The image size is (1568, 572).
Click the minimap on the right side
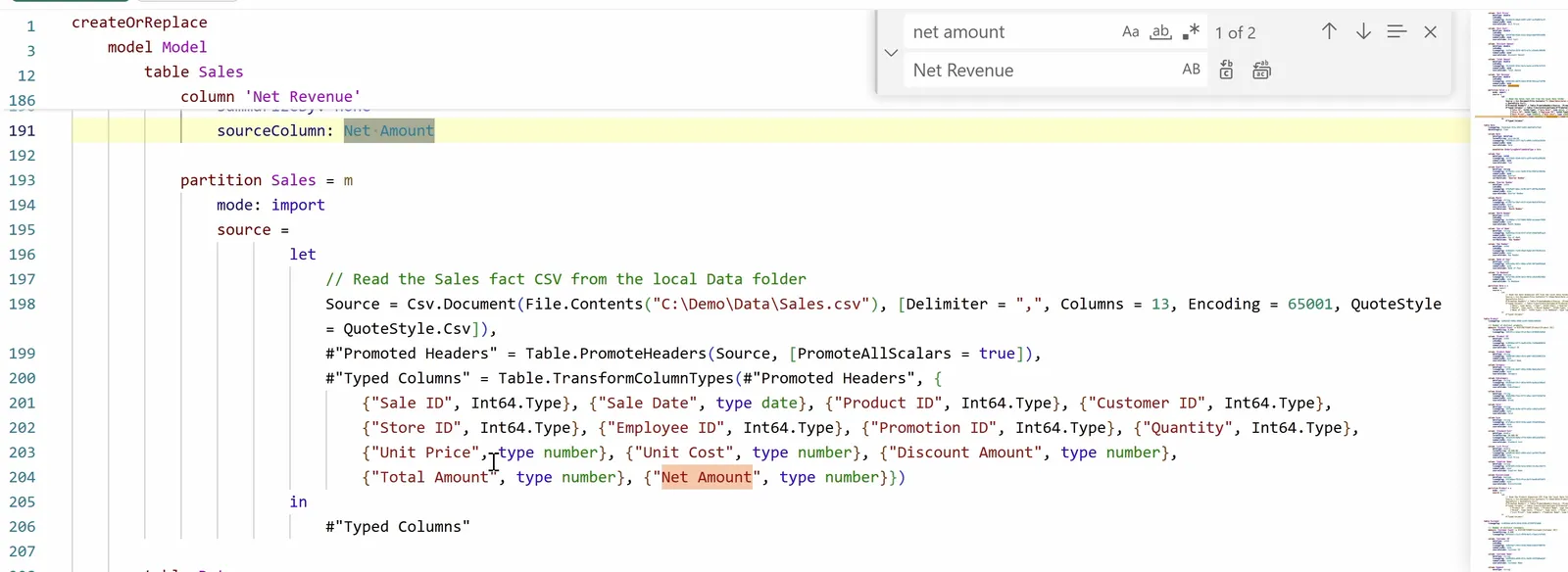(1519, 291)
